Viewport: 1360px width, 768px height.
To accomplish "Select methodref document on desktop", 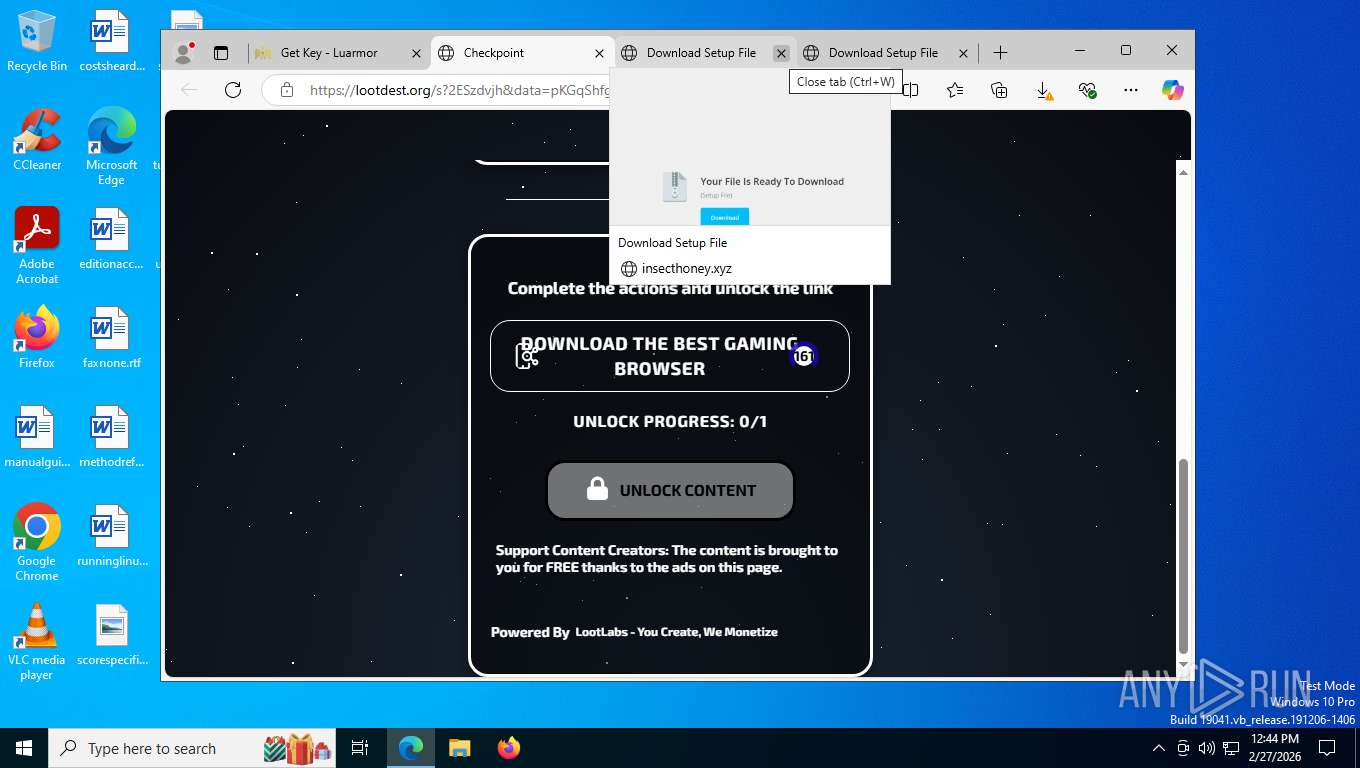I will coord(111,437).
